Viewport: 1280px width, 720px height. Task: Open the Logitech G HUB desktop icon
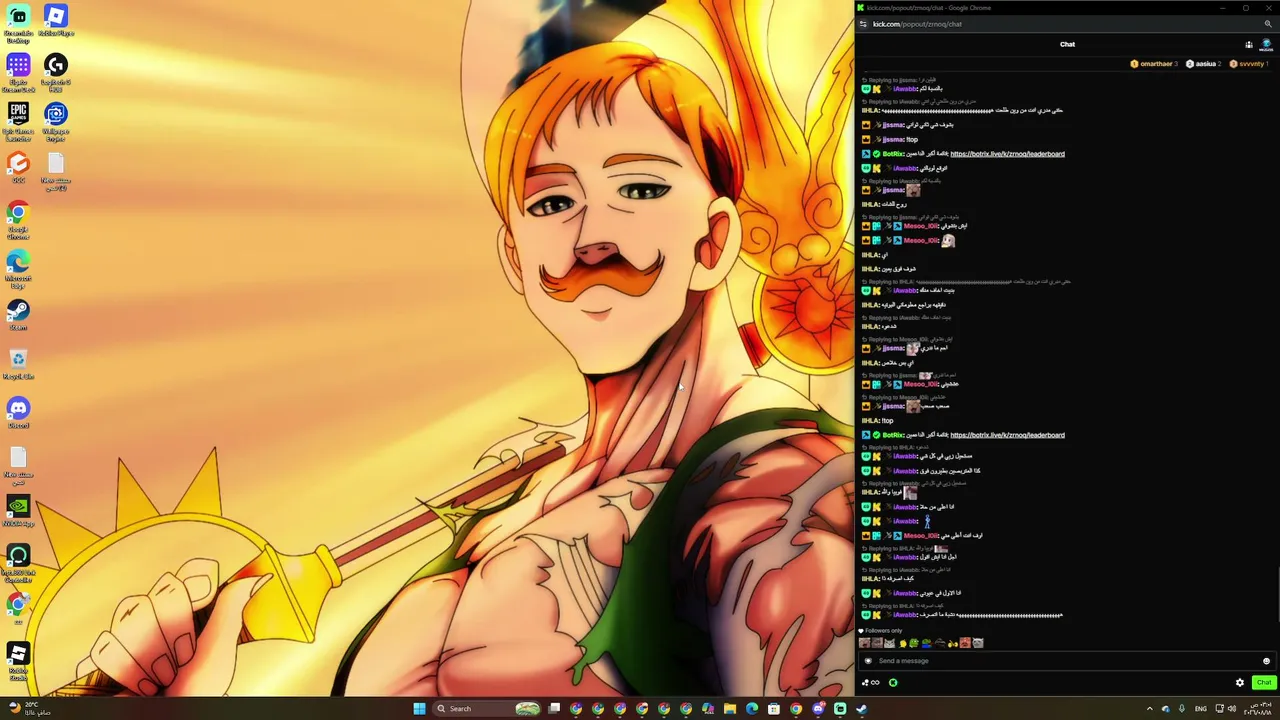[x=56, y=72]
